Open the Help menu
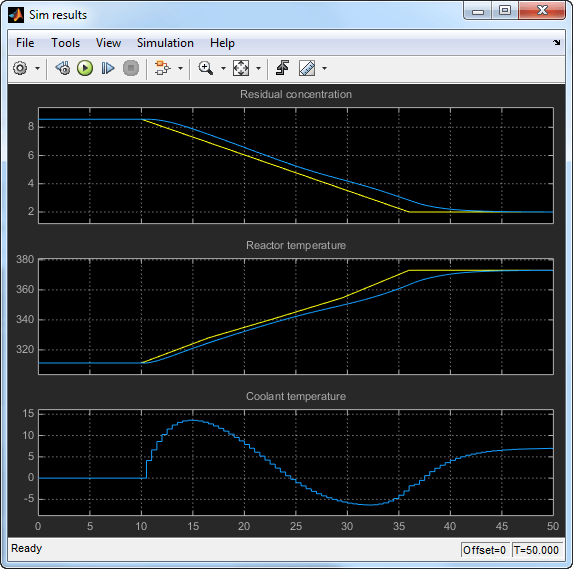 222,43
